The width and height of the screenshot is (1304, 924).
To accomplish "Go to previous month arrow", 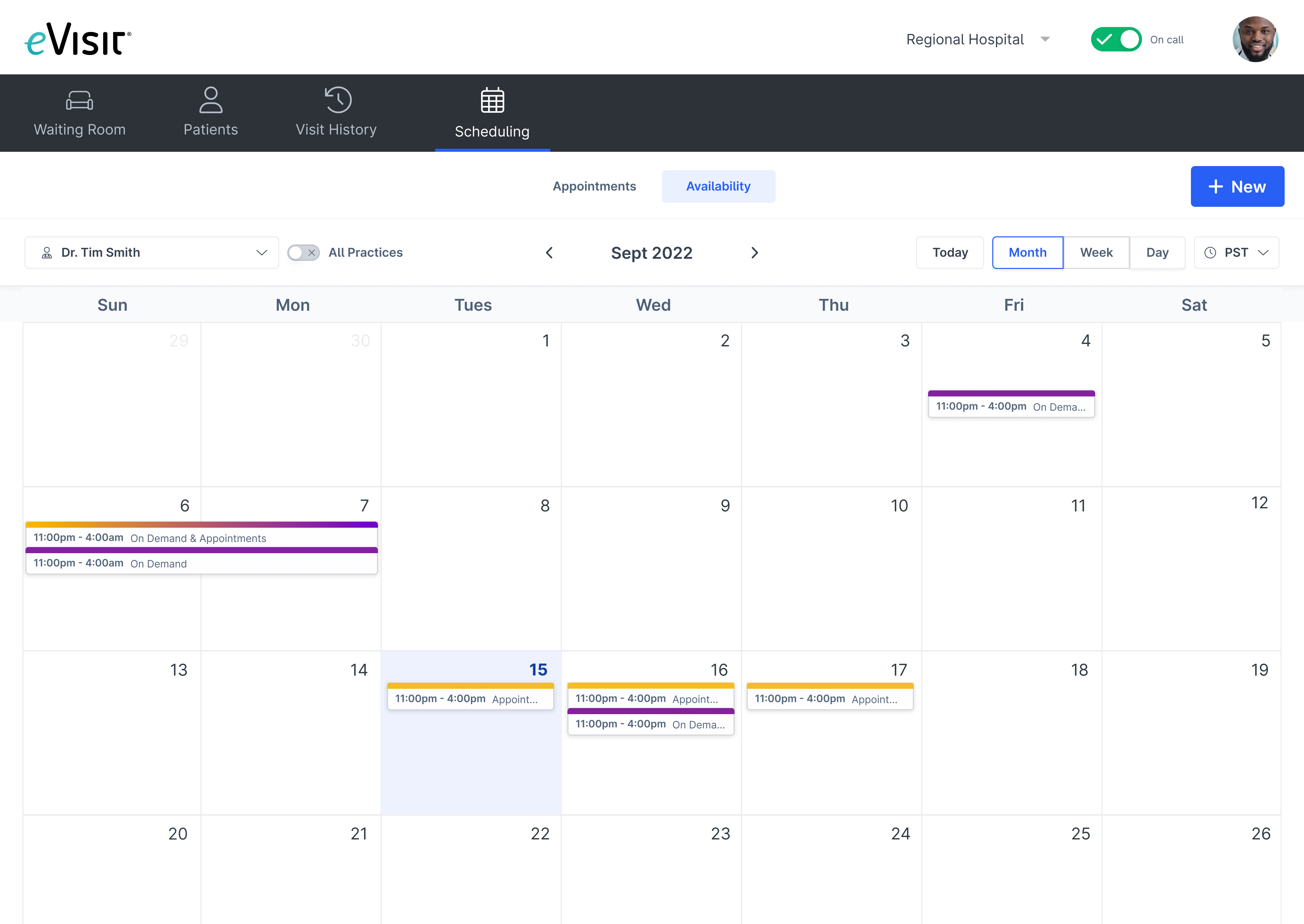I will click(x=549, y=253).
